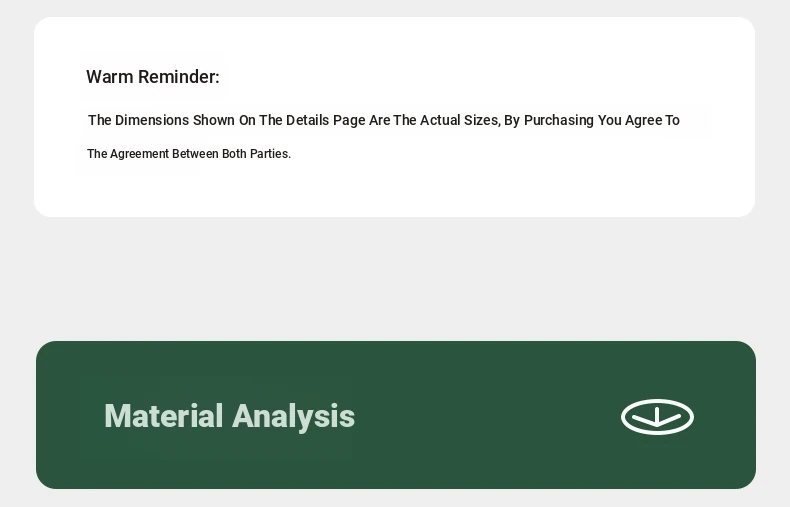Click the word Material in the banner
Image resolution: width=790 pixels, height=507 pixels.
[163, 416]
